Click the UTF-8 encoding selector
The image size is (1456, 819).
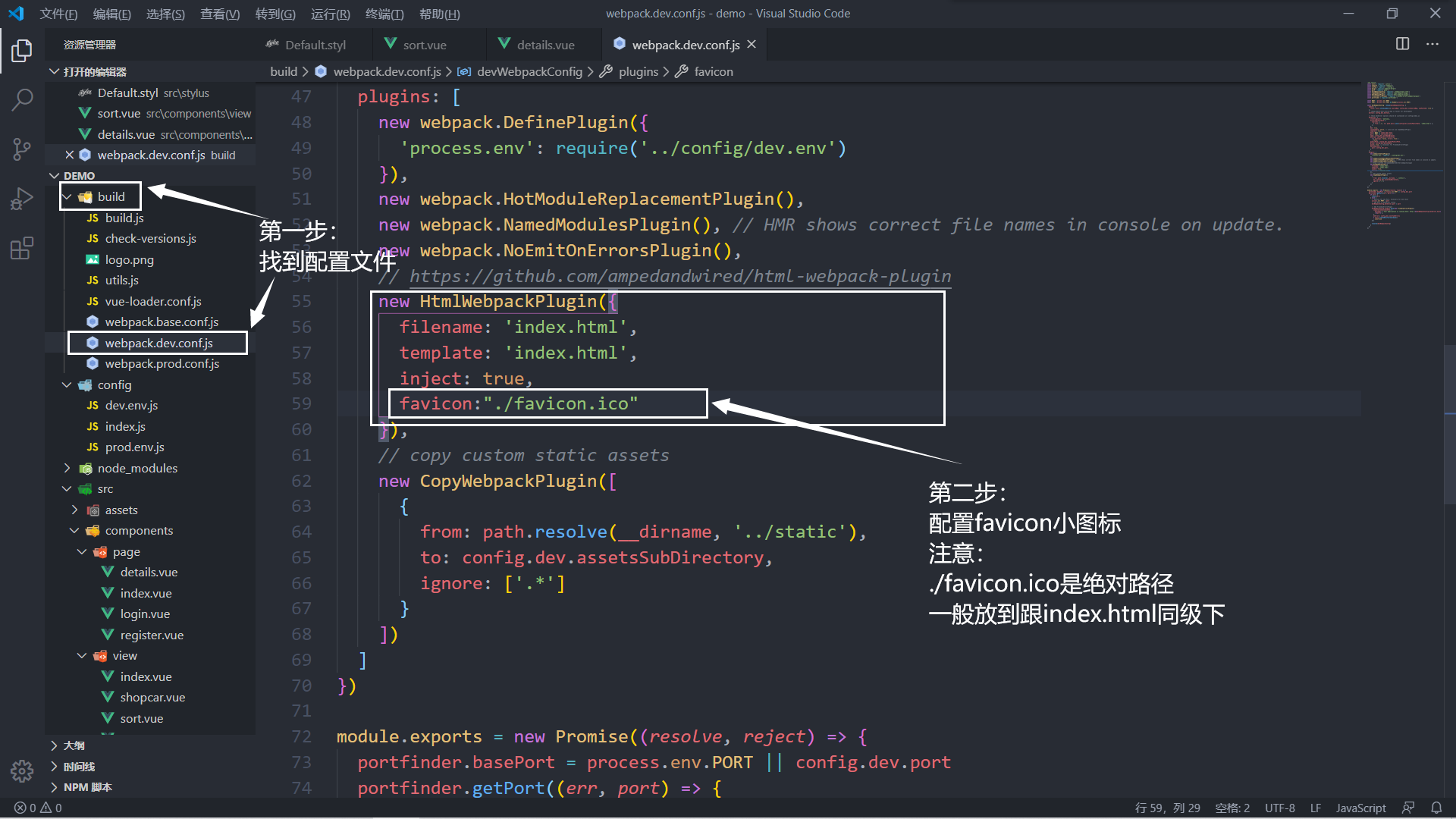1279,808
